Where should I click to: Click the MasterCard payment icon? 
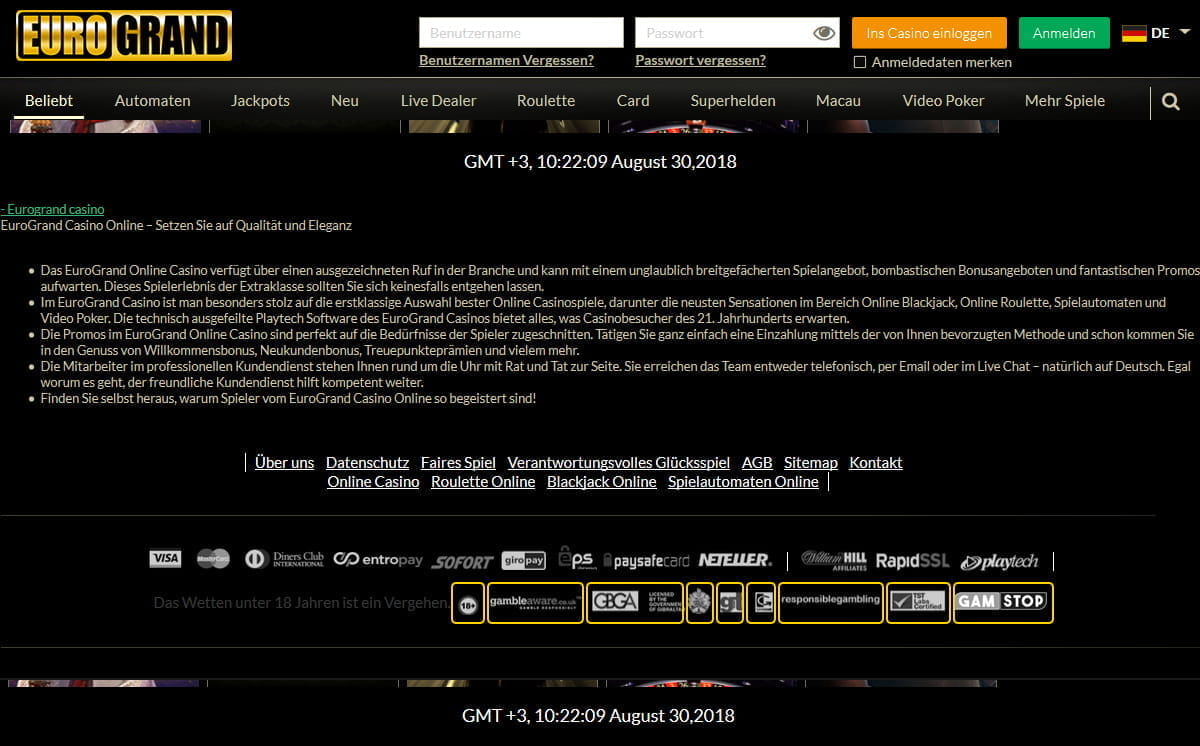click(x=213, y=559)
